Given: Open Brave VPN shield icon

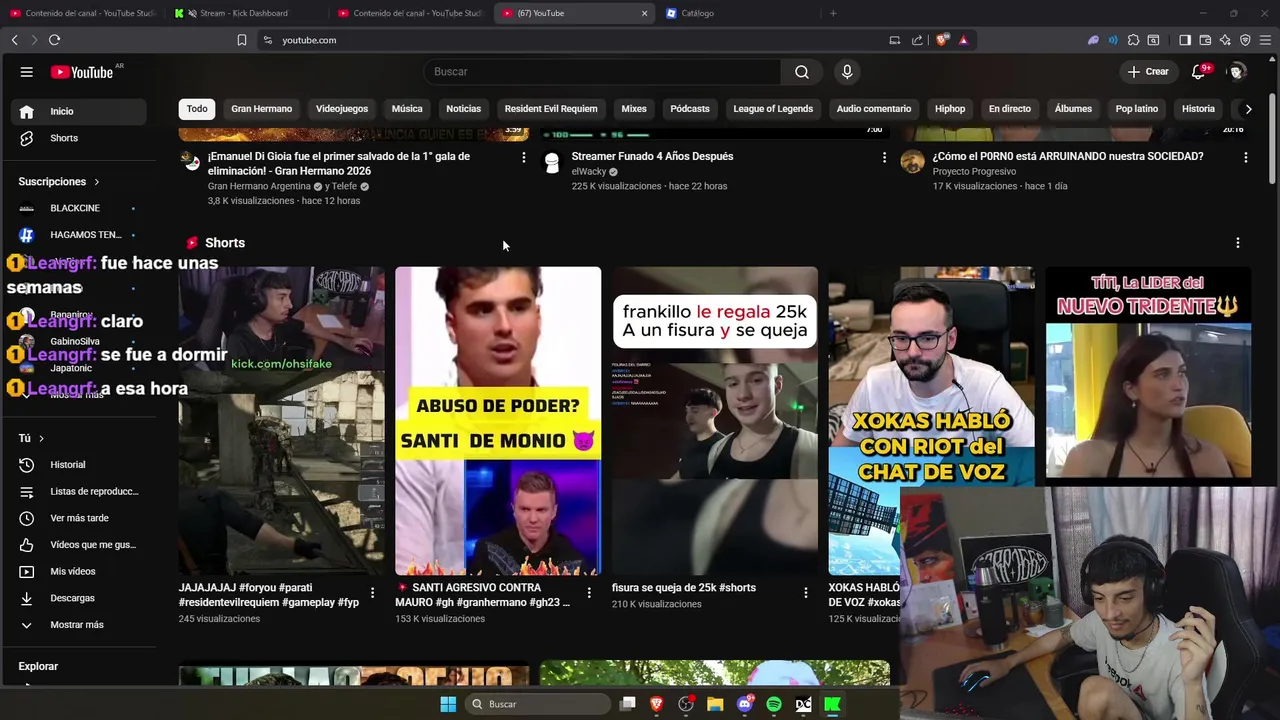Looking at the screenshot, I should click(x=1245, y=40).
